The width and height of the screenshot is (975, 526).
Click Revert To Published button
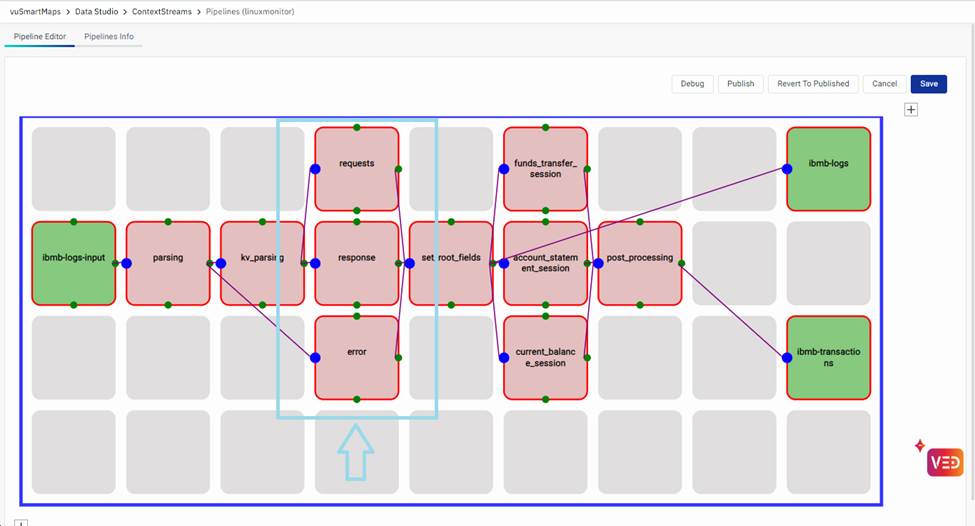pos(812,84)
